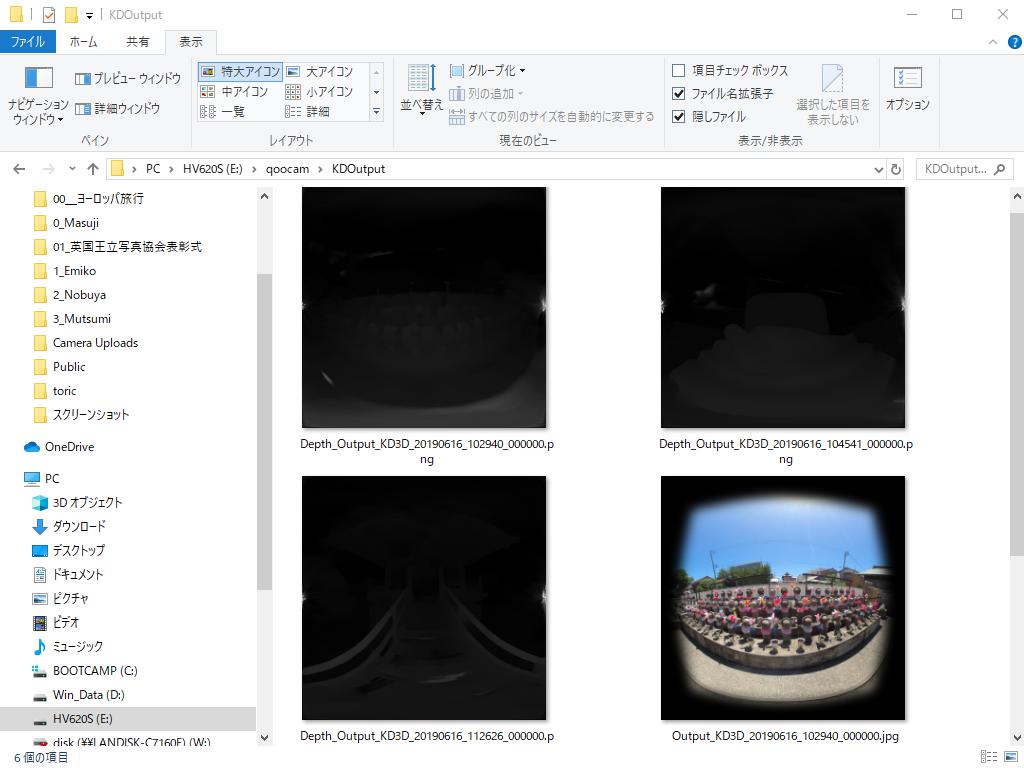
Task: Select Extra Large Icons (特大アイコン) layout
Action: coord(240,71)
